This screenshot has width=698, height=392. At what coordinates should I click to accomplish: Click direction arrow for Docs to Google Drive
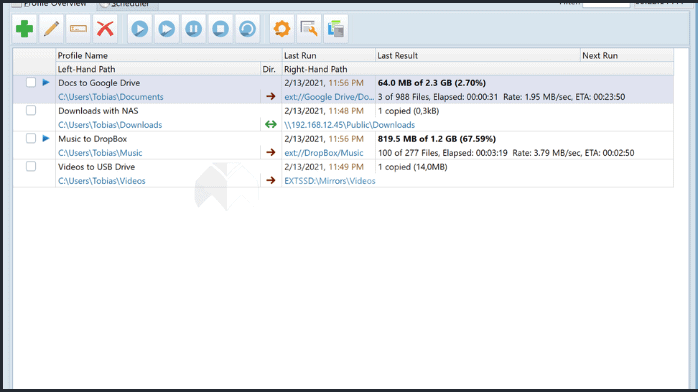(271, 97)
